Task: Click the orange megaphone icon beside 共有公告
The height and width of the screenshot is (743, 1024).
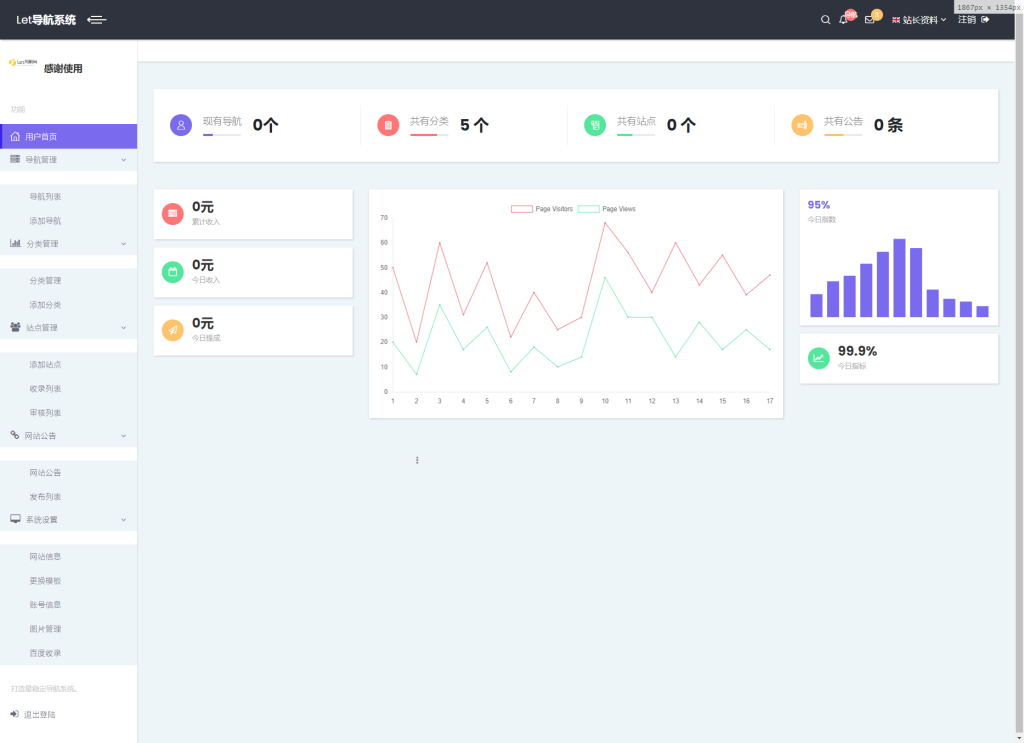Action: pyautogui.click(x=802, y=125)
